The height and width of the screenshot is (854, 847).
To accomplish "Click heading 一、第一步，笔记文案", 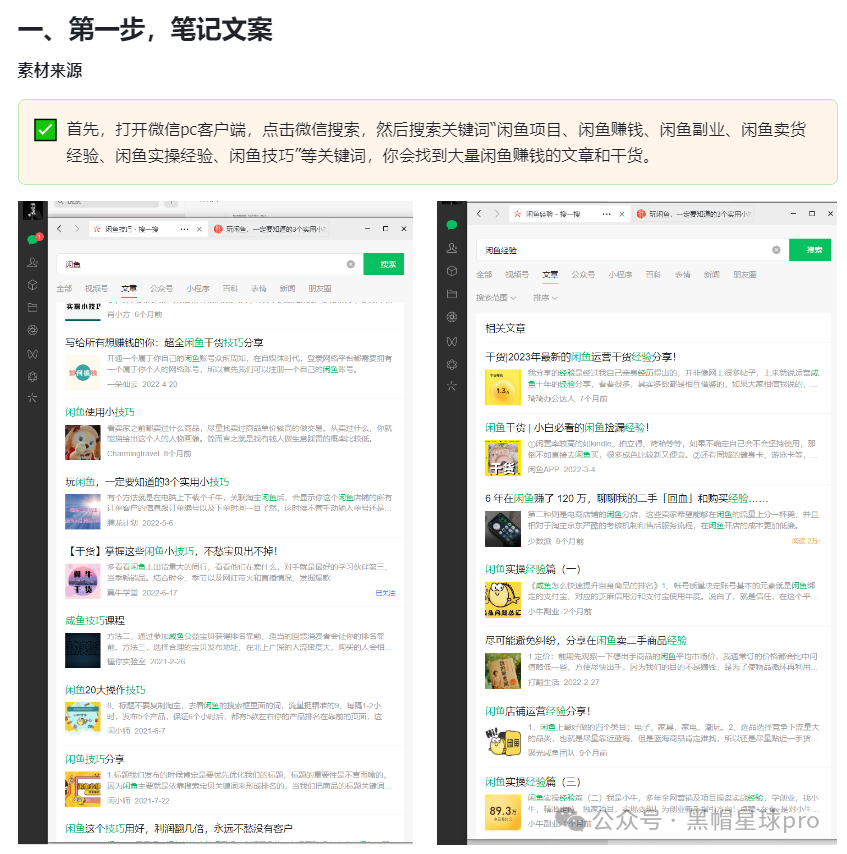I will [x=145, y=29].
